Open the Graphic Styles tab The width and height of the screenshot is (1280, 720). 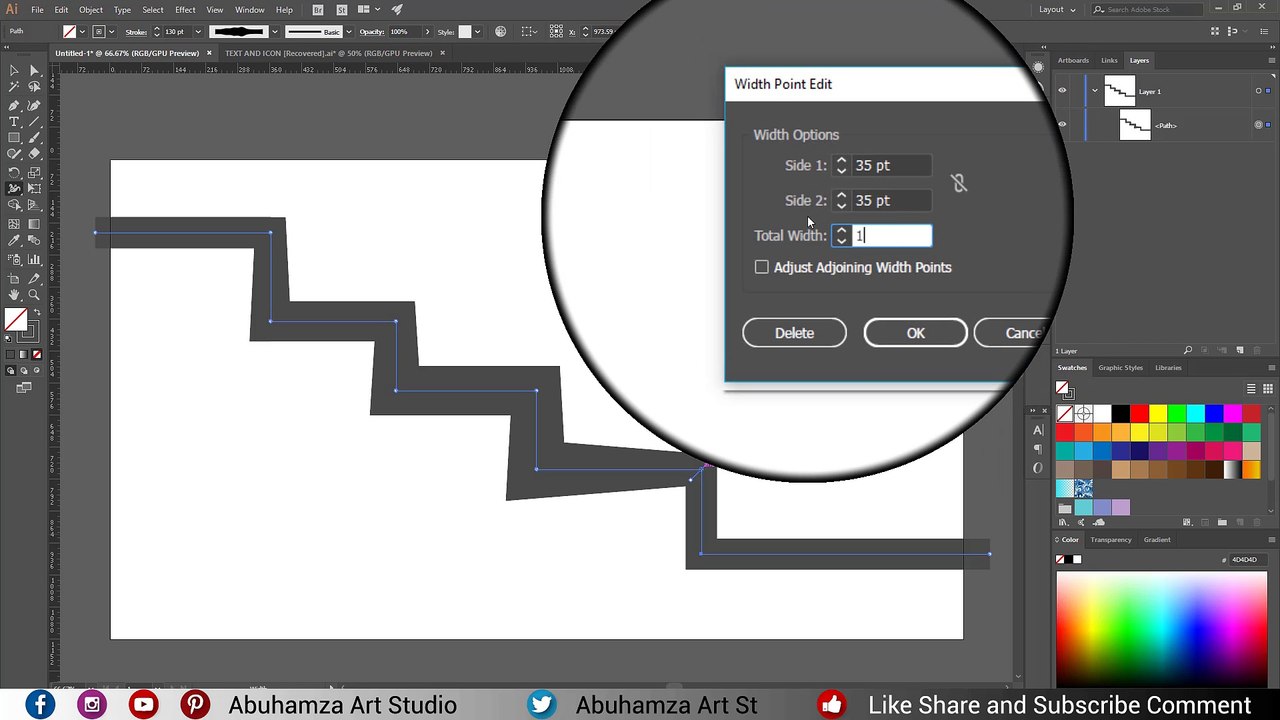tap(1120, 367)
